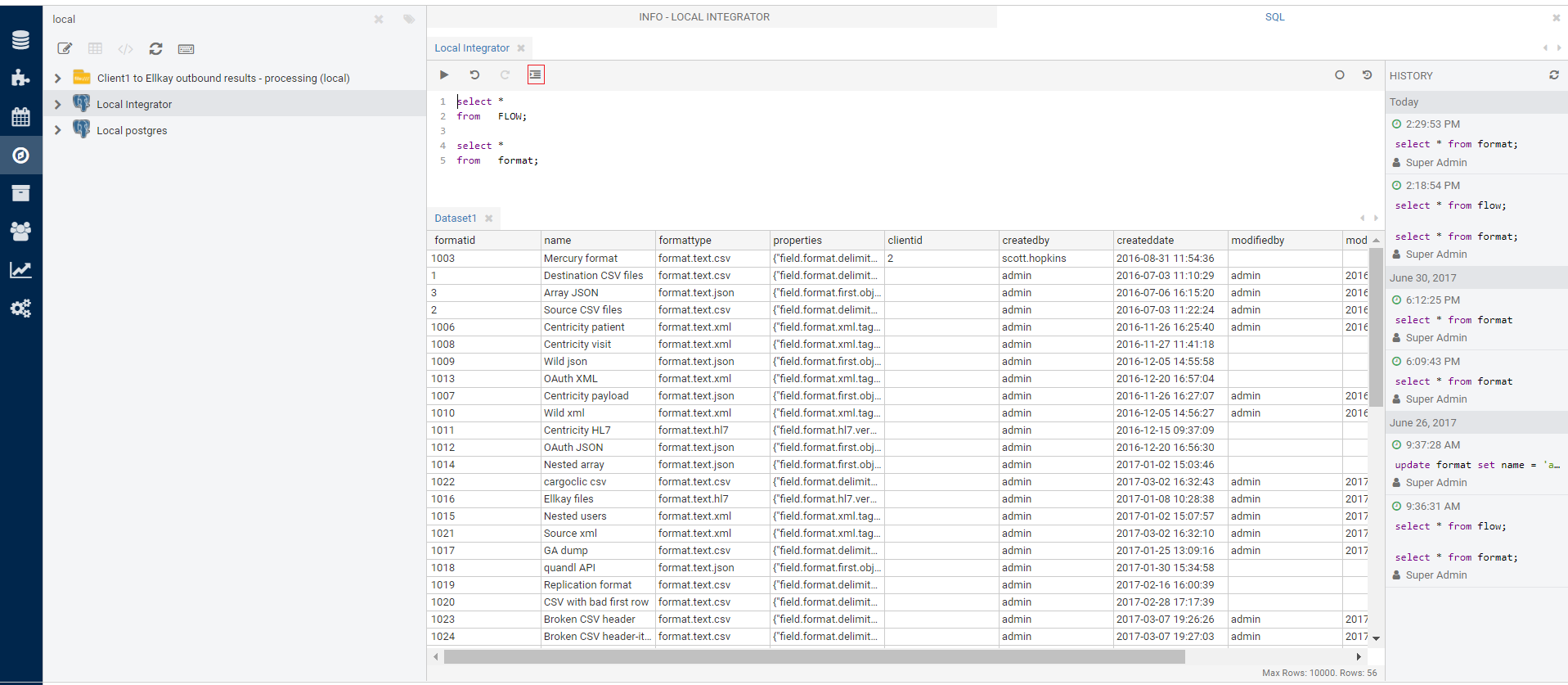Close the Local Integrator editor tab
Image resolution: width=1568 pixels, height=685 pixels.
[x=521, y=48]
